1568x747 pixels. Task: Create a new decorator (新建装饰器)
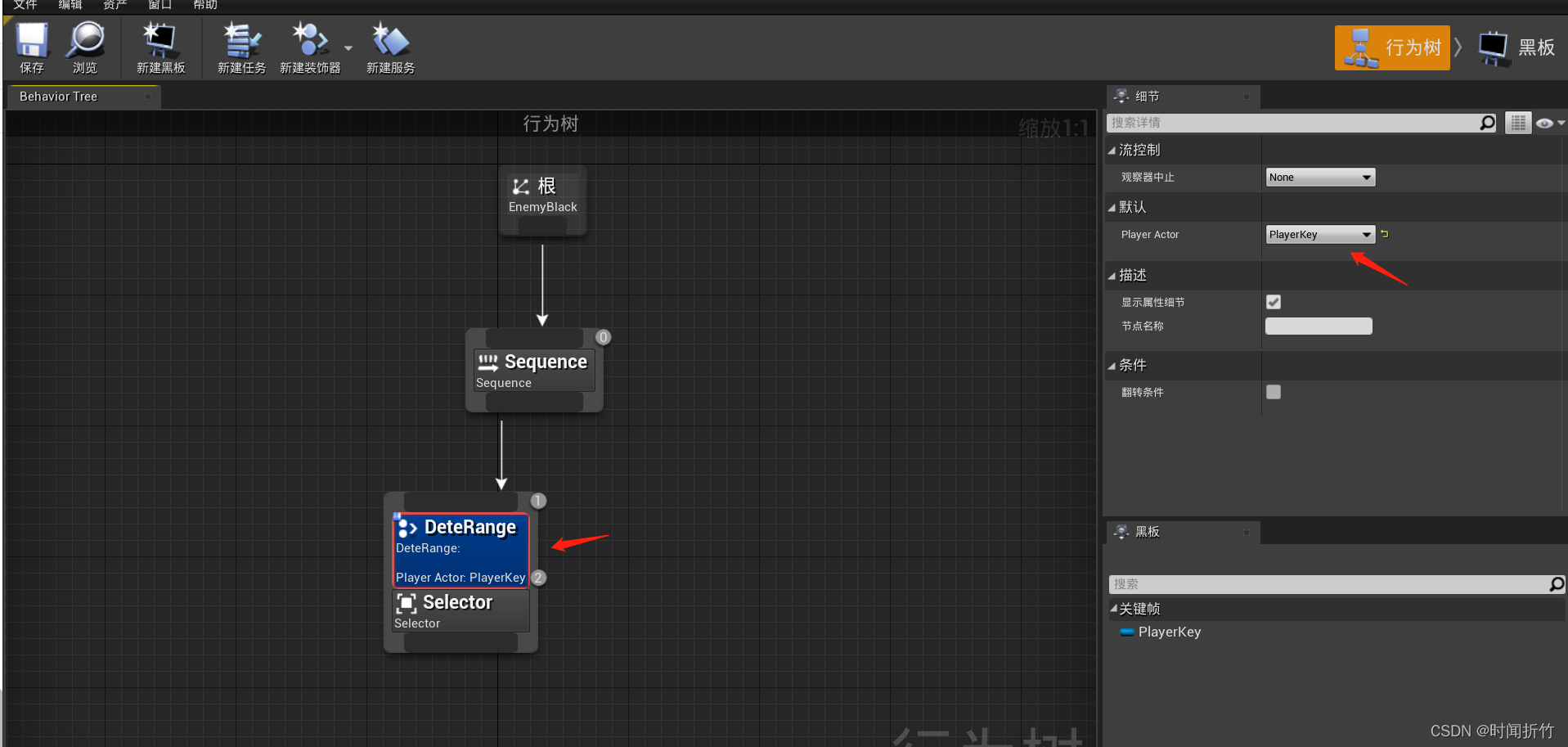(310, 48)
